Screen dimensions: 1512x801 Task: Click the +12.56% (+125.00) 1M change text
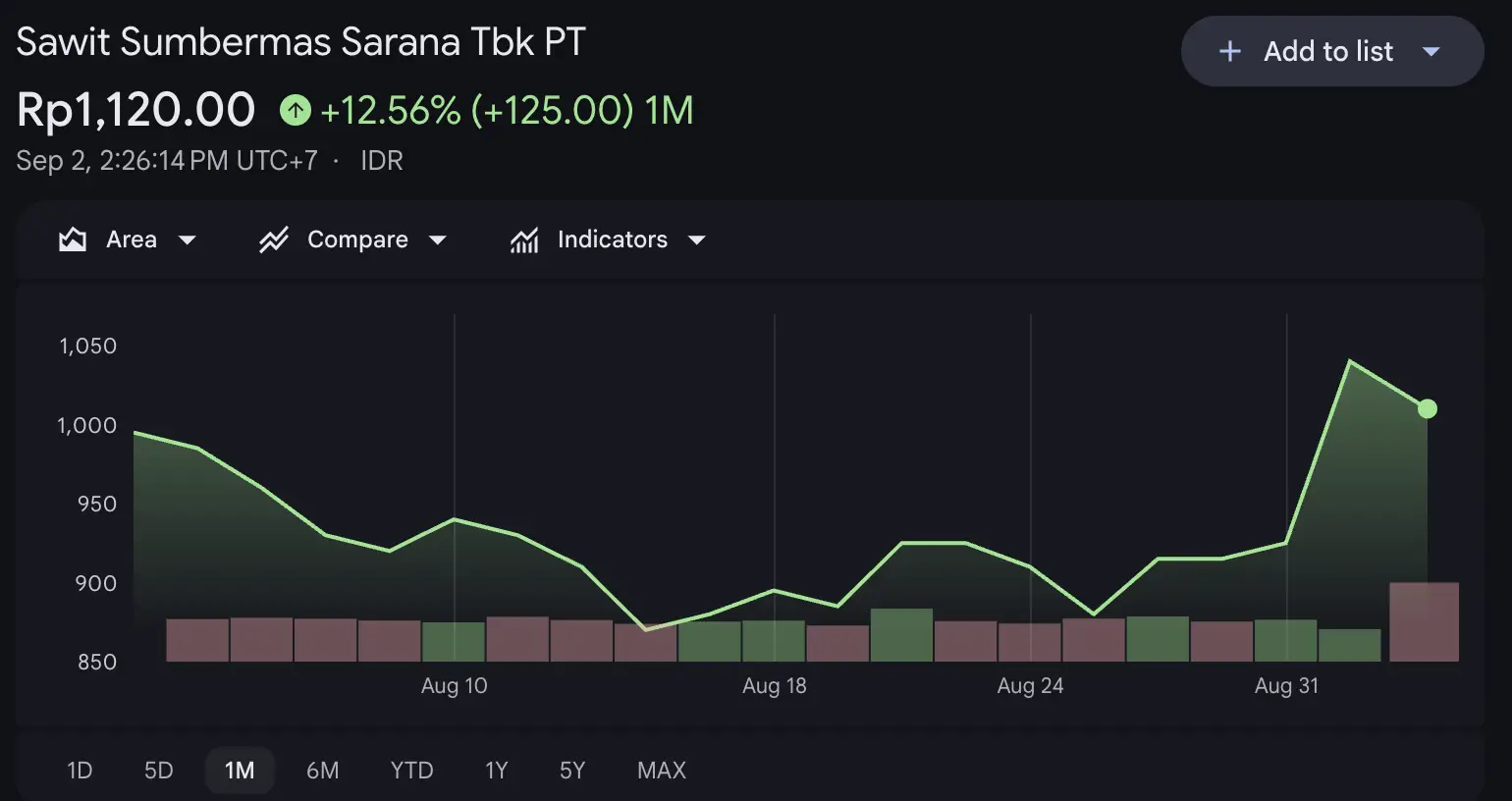click(x=507, y=110)
